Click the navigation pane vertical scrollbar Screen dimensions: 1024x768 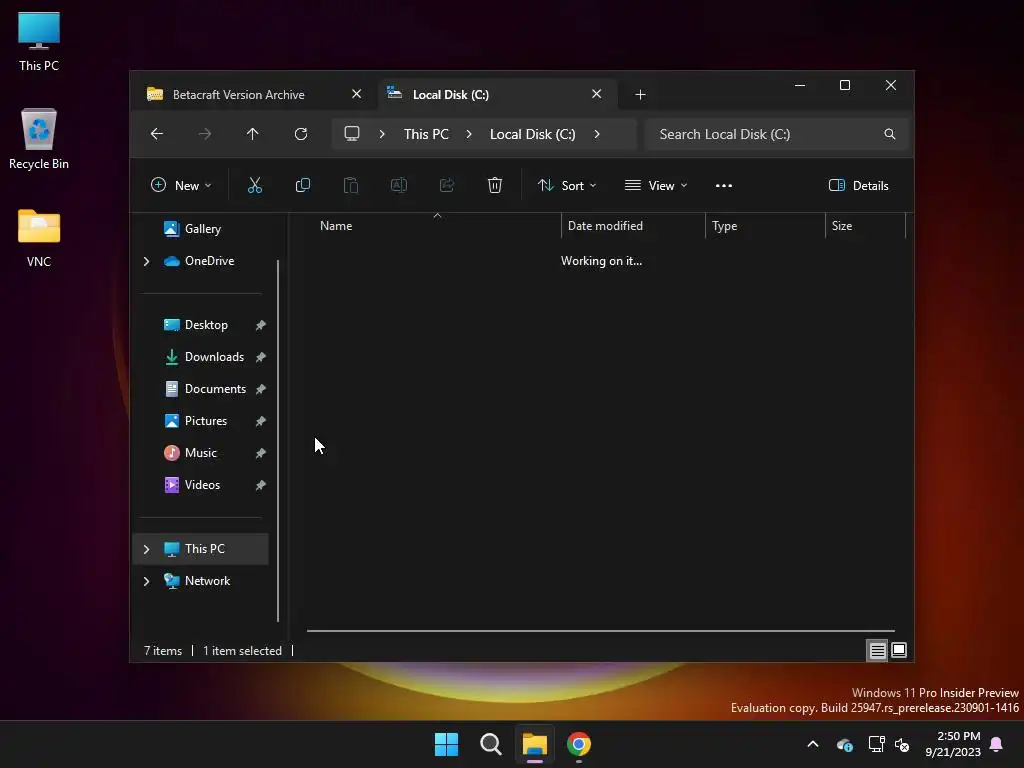[x=278, y=441]
